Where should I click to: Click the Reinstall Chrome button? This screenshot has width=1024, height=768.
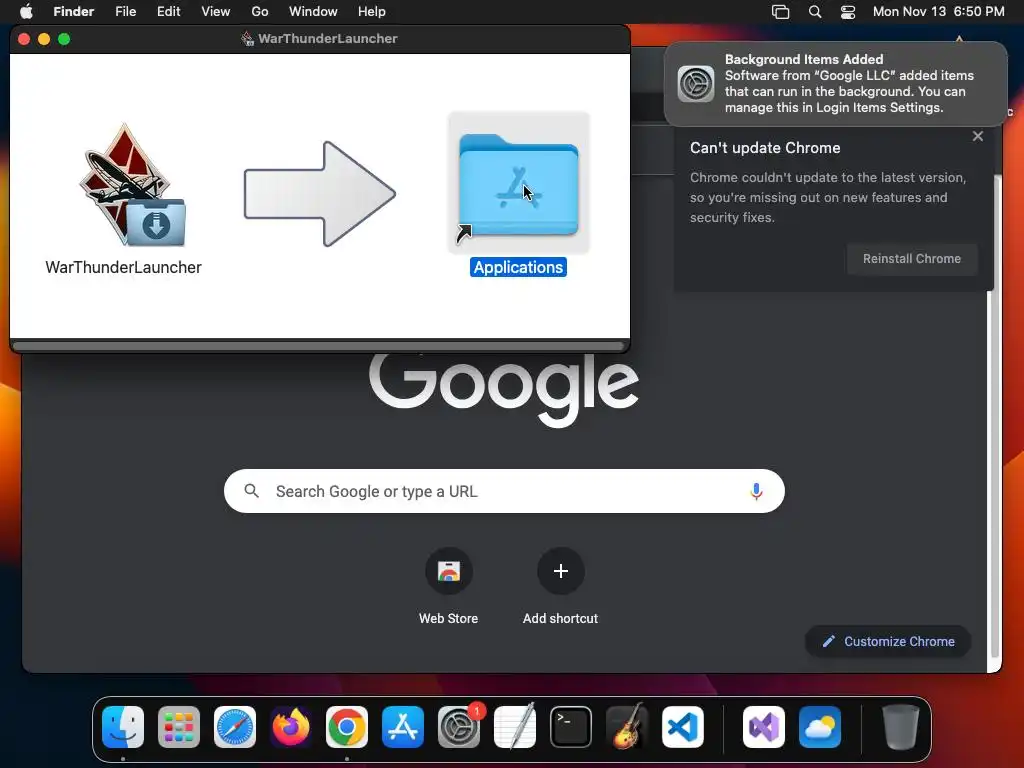click(x=912, y=259)
